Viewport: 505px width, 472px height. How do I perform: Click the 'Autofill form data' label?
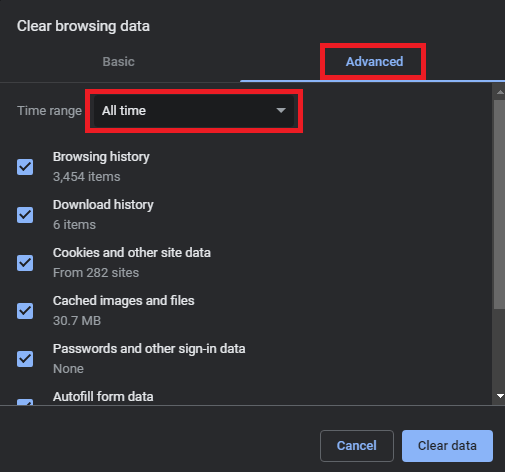(x=103, y=397)
